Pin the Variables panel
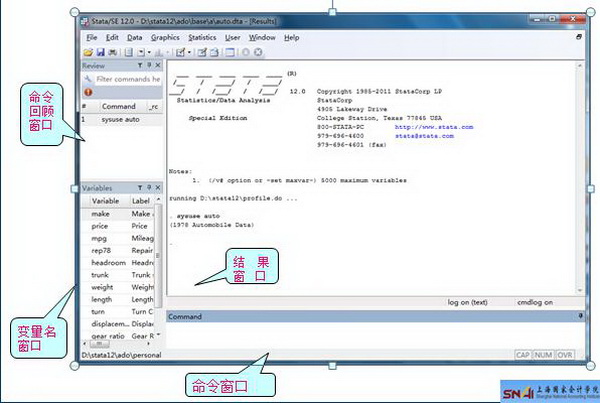This screenshot has width=600, height=403. (147, 188)
